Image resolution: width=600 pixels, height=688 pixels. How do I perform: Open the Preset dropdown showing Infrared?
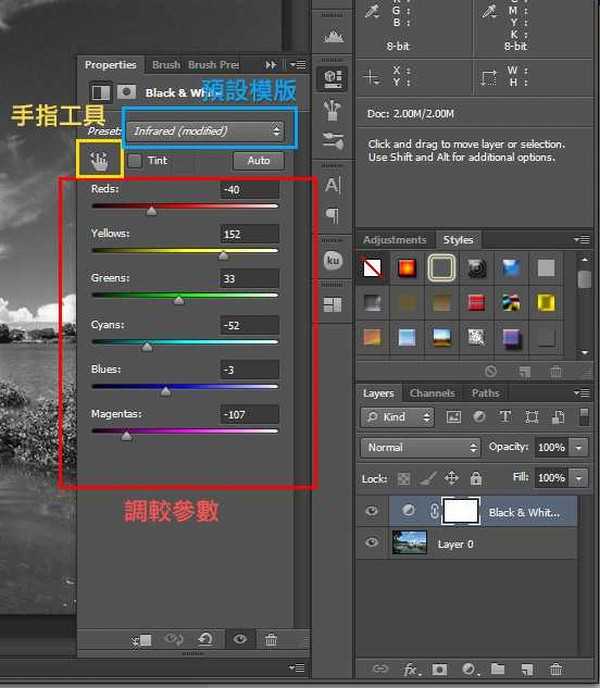coord(205,131)
